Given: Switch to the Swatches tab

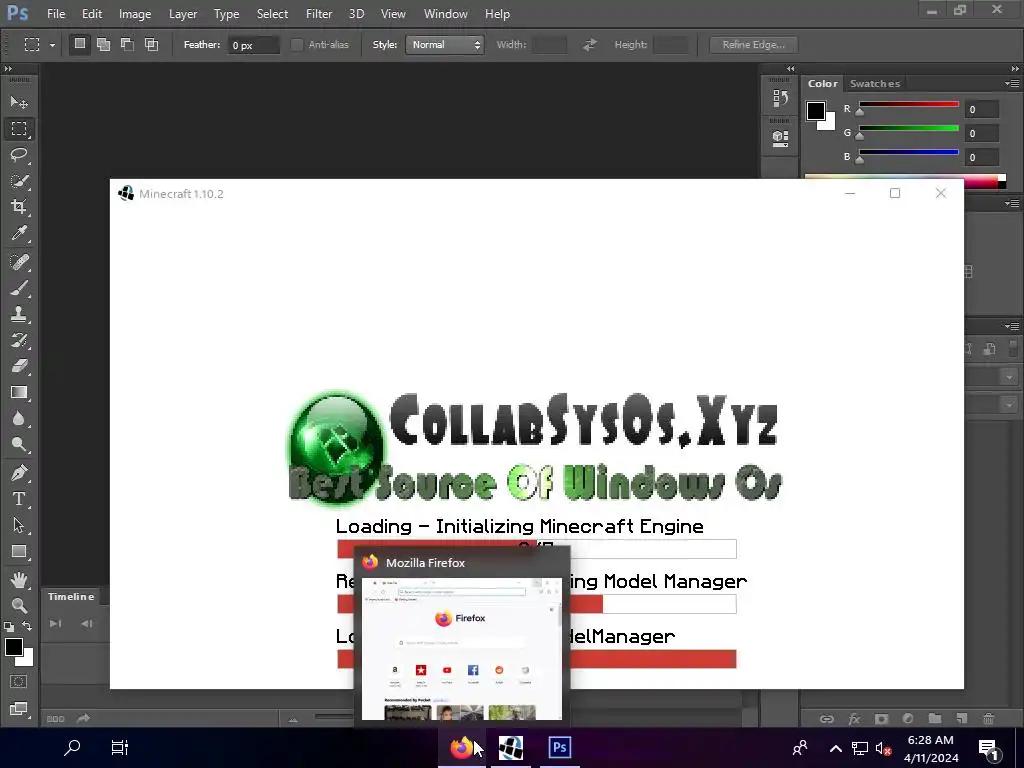Looking at the screenshot, I should pos(874,84).
